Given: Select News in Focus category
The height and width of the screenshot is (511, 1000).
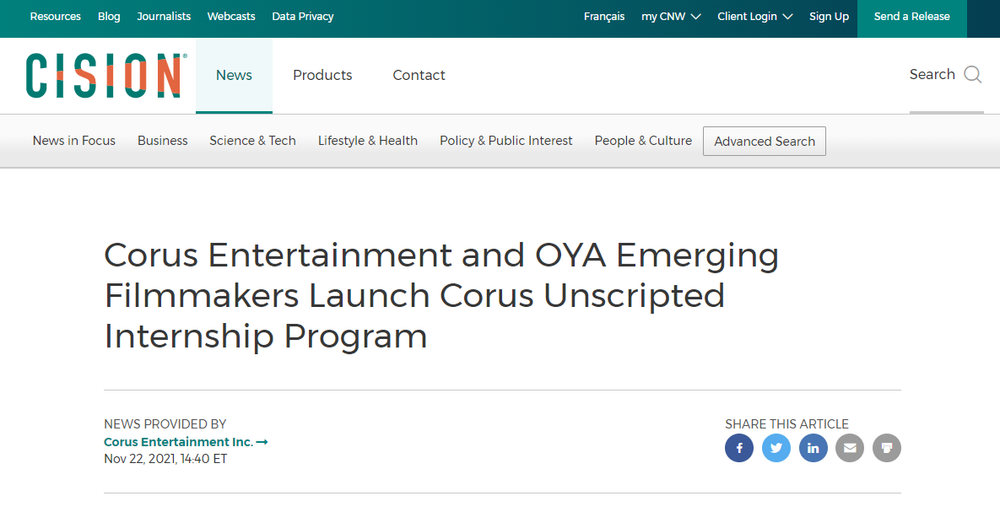Looking at the screenshot, I should (74, 140).
